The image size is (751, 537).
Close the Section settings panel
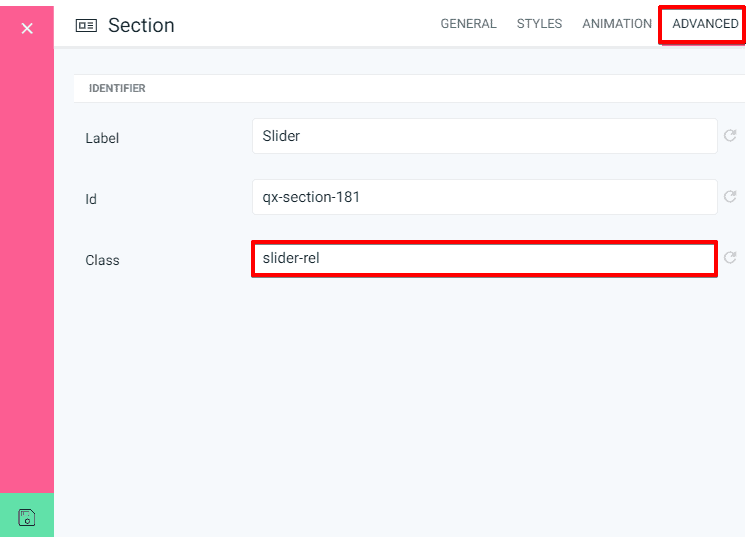coord(27,28)
